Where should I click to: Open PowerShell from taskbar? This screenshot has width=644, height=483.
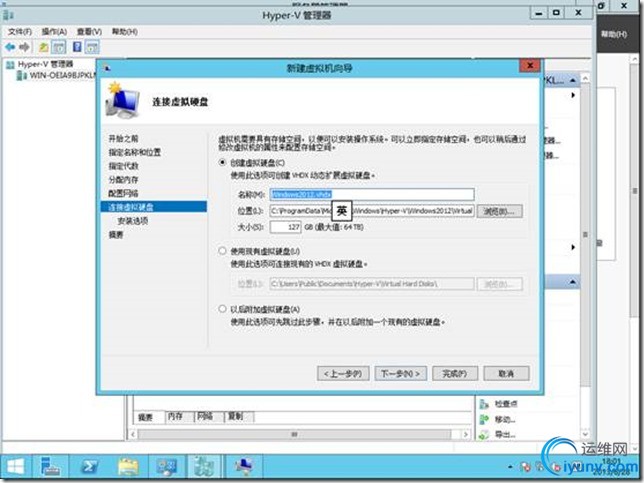click(89, 467)
